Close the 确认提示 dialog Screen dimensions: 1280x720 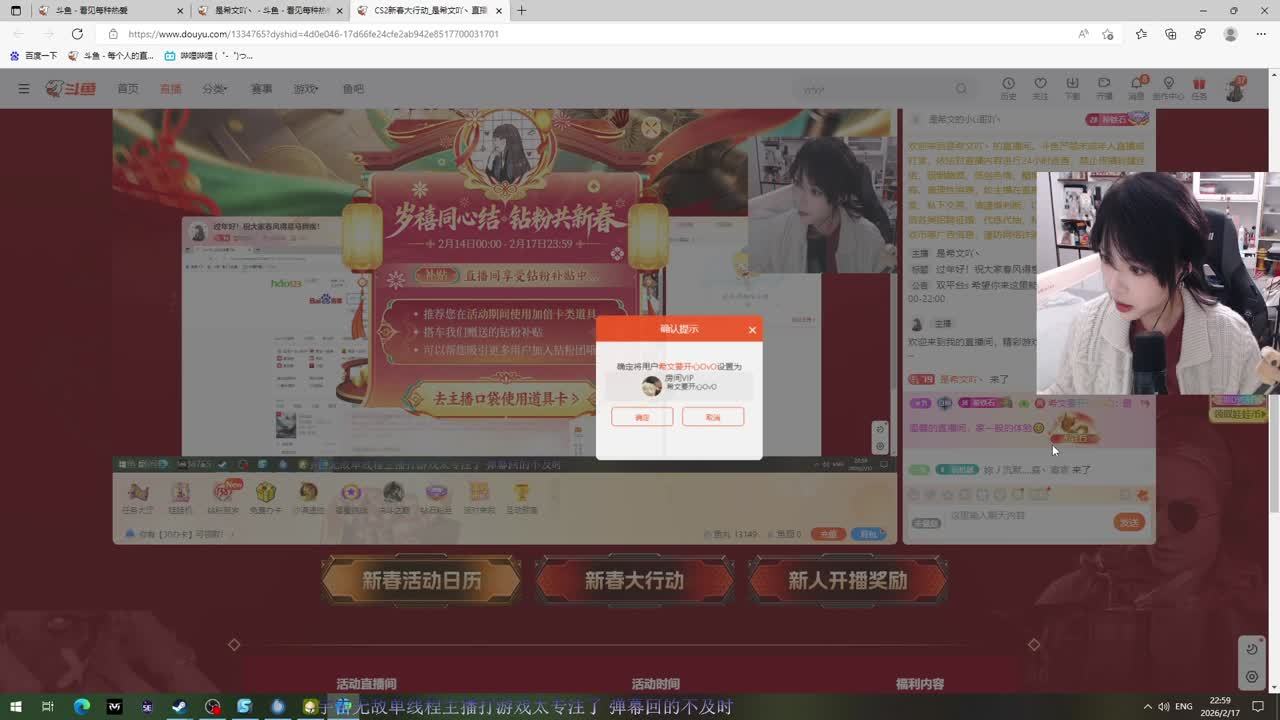[752, 329]
